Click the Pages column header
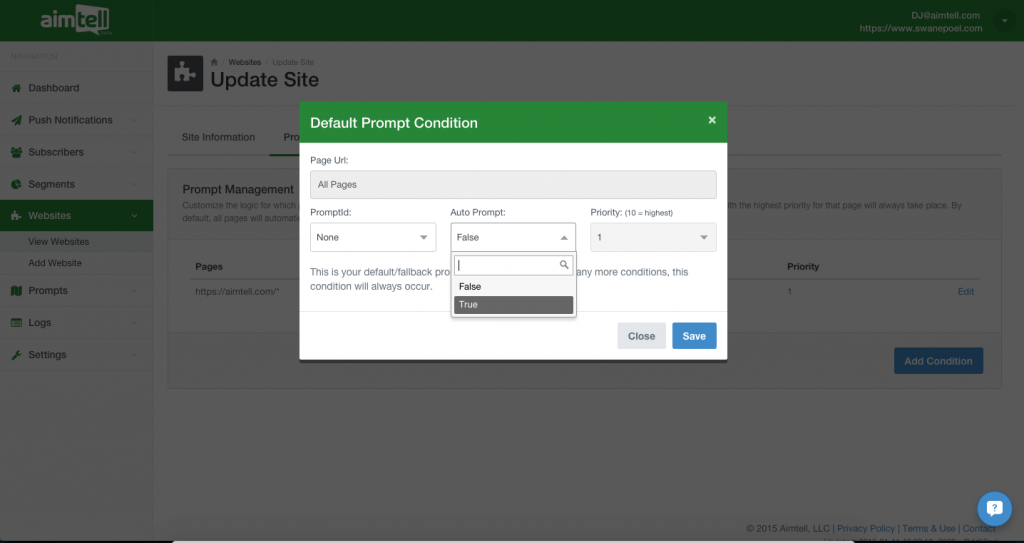Image resolution: width=1024 pixels, height=543 pixels. click(x=209, y=267)
